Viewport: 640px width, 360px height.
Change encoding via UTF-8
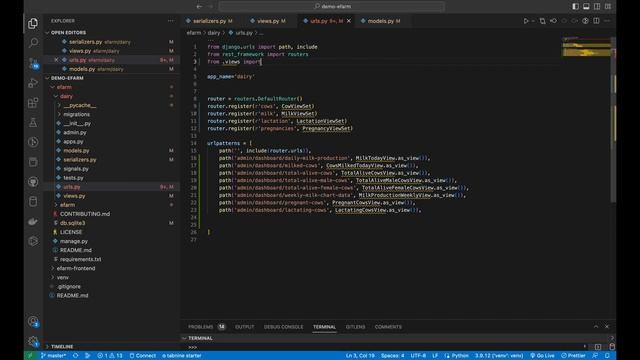coord(418,356)
